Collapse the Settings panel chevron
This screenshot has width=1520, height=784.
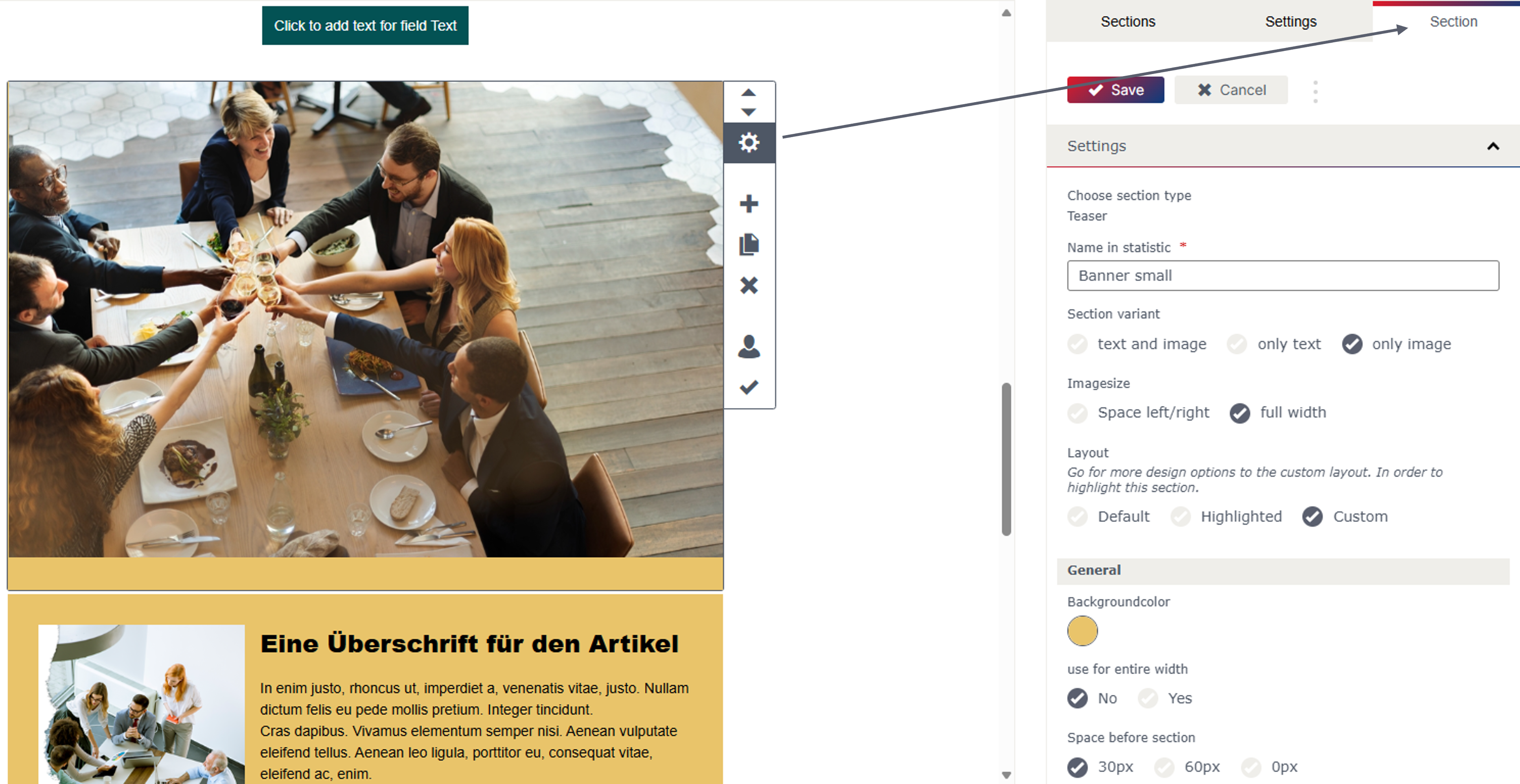point(1493,146)
